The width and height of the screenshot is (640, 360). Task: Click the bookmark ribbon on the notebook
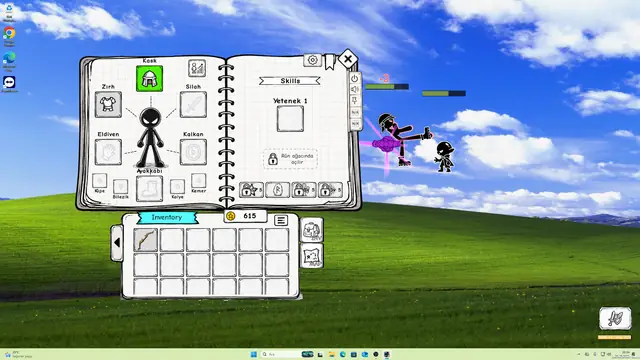330,62
